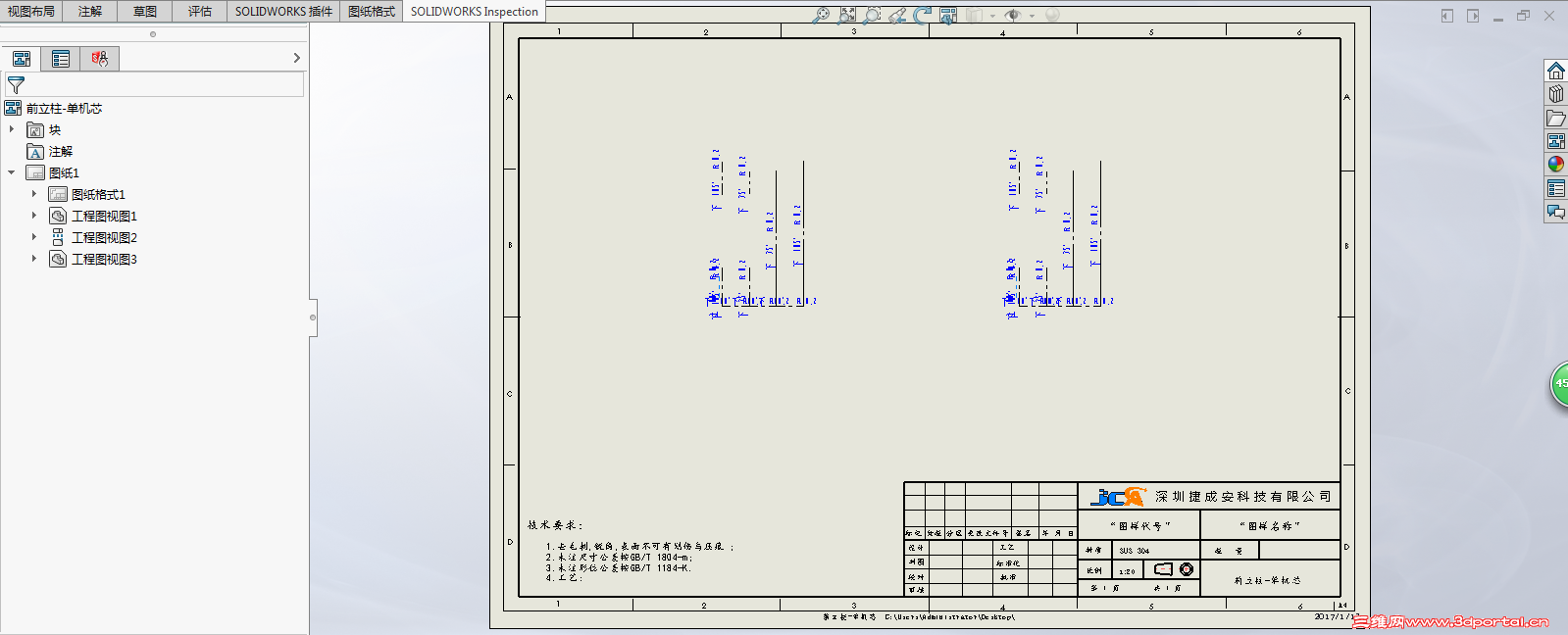Switch to the 评估 tab

(200, 12)
